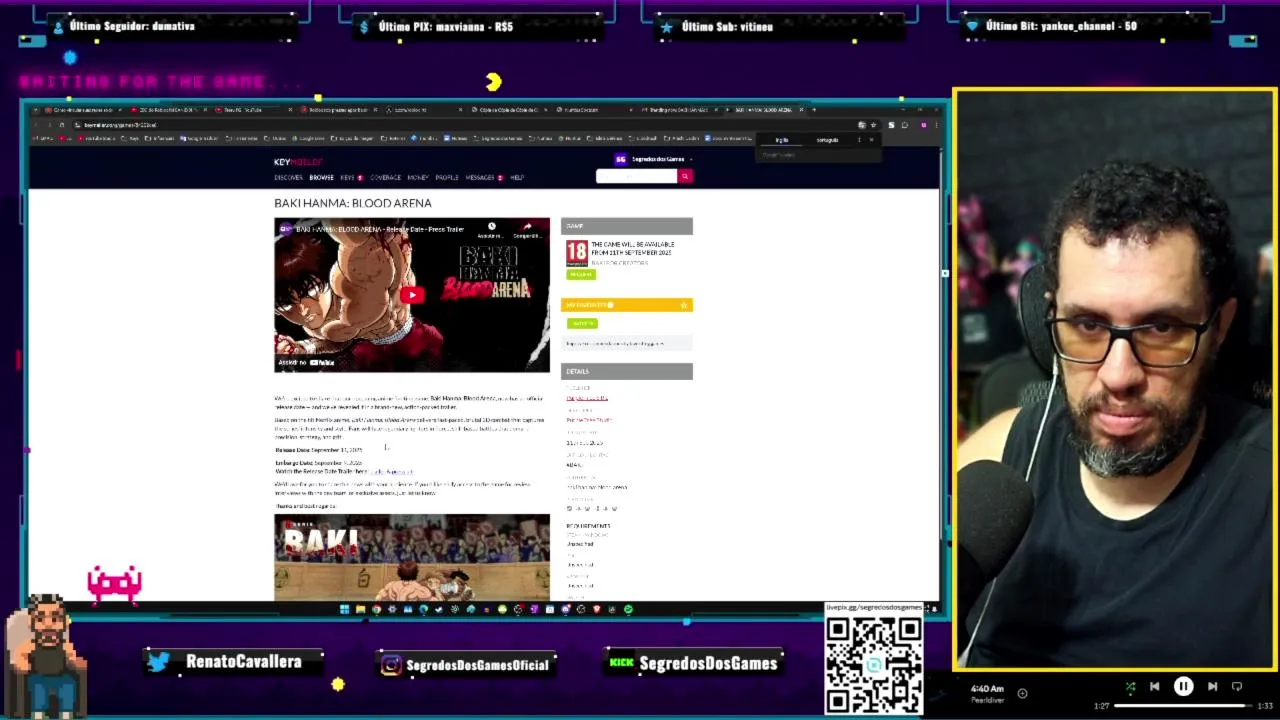
Task: Click the green button below favorites bar
Action: pyautogui.click(x=582, y=323)
